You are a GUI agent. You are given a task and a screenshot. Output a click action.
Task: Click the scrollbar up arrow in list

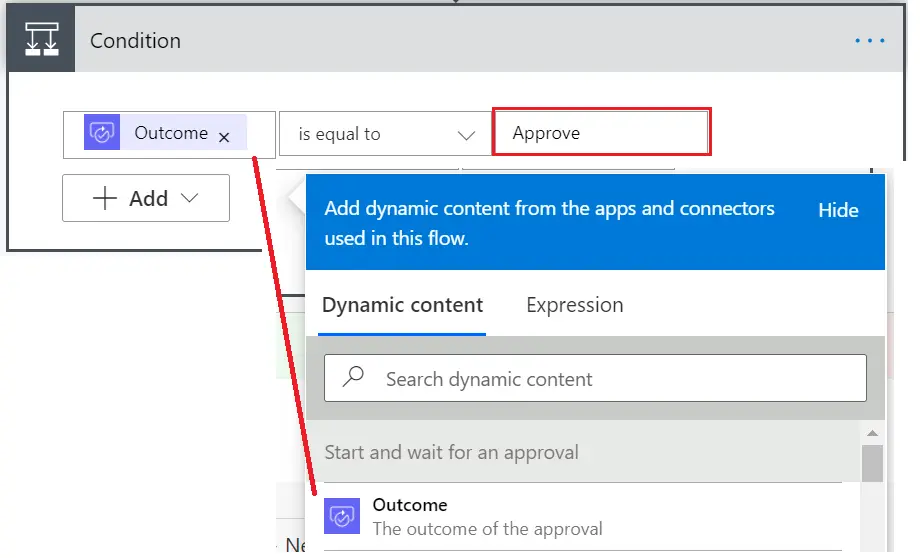872,433
